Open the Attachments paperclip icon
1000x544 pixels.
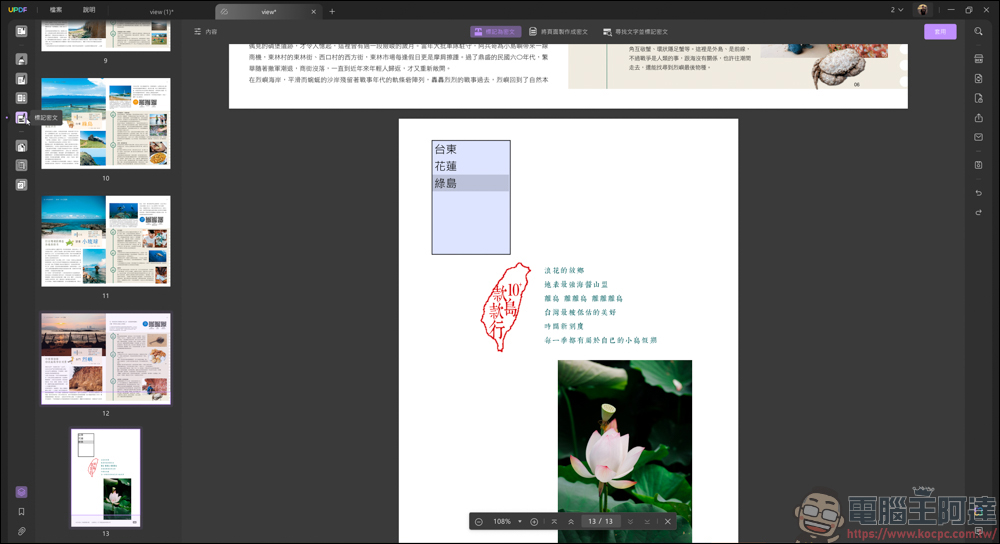pos(21,531)
